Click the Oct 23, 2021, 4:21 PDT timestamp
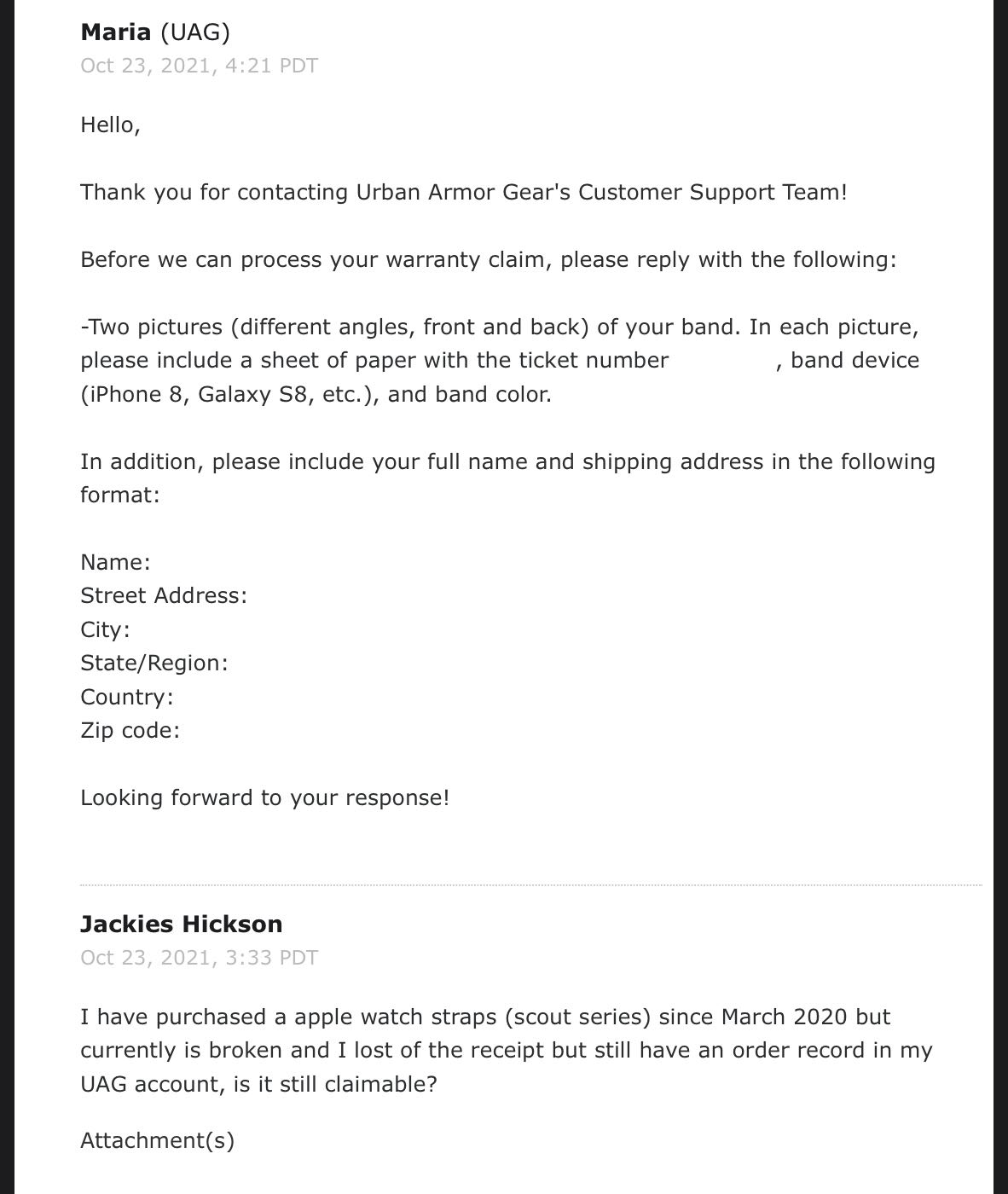The image size is (1008, 1194). point(199,66)
